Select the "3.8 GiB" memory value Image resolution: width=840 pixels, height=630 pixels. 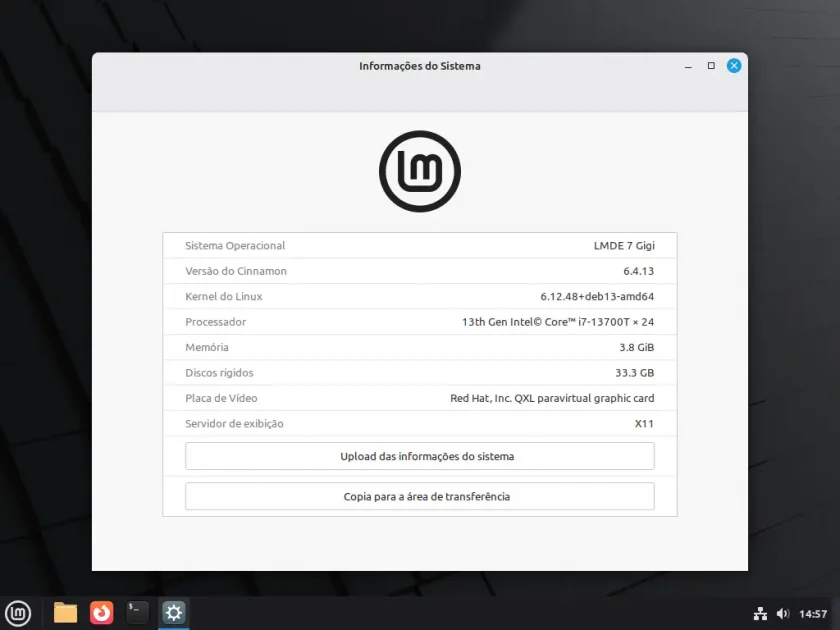coord(637,347)
